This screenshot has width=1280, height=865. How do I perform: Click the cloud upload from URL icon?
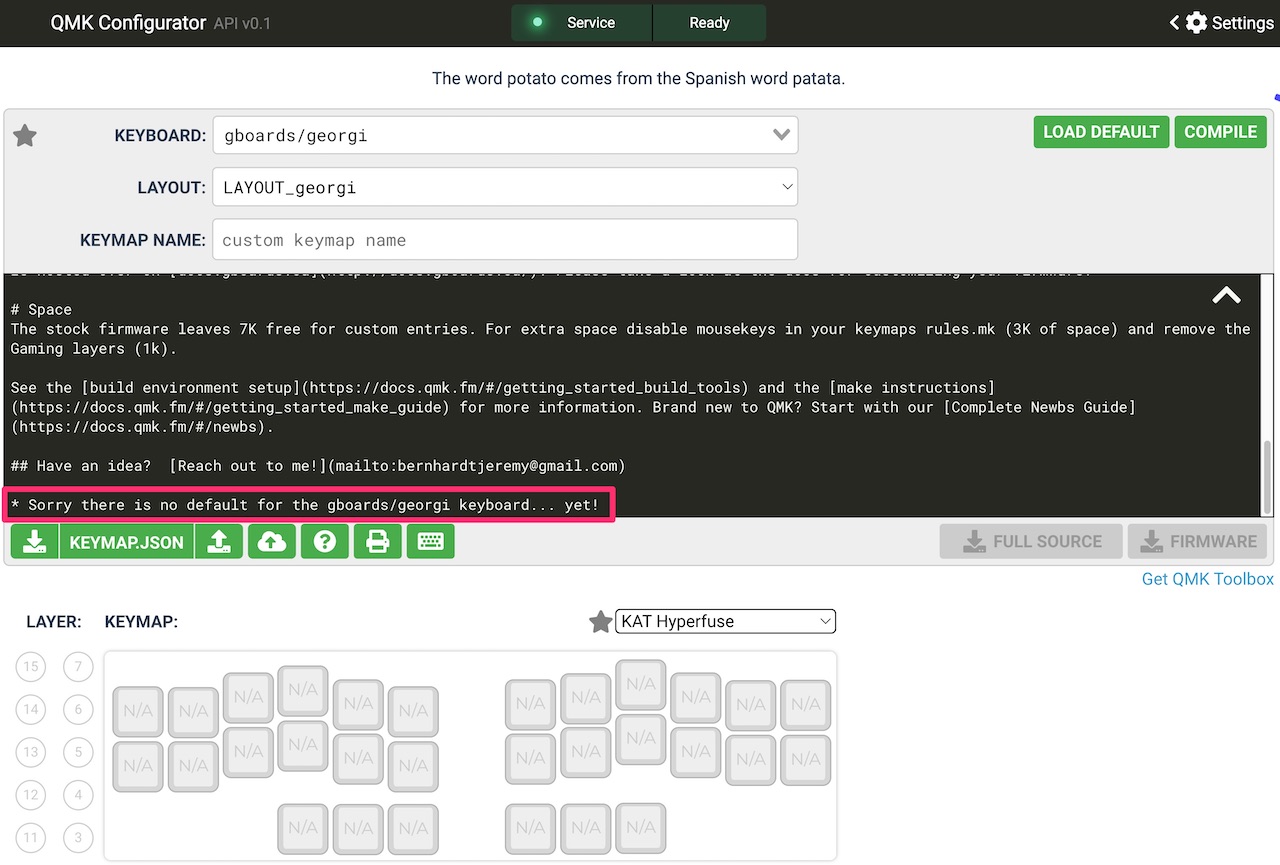pyautogui.click(x=271, y=542)
